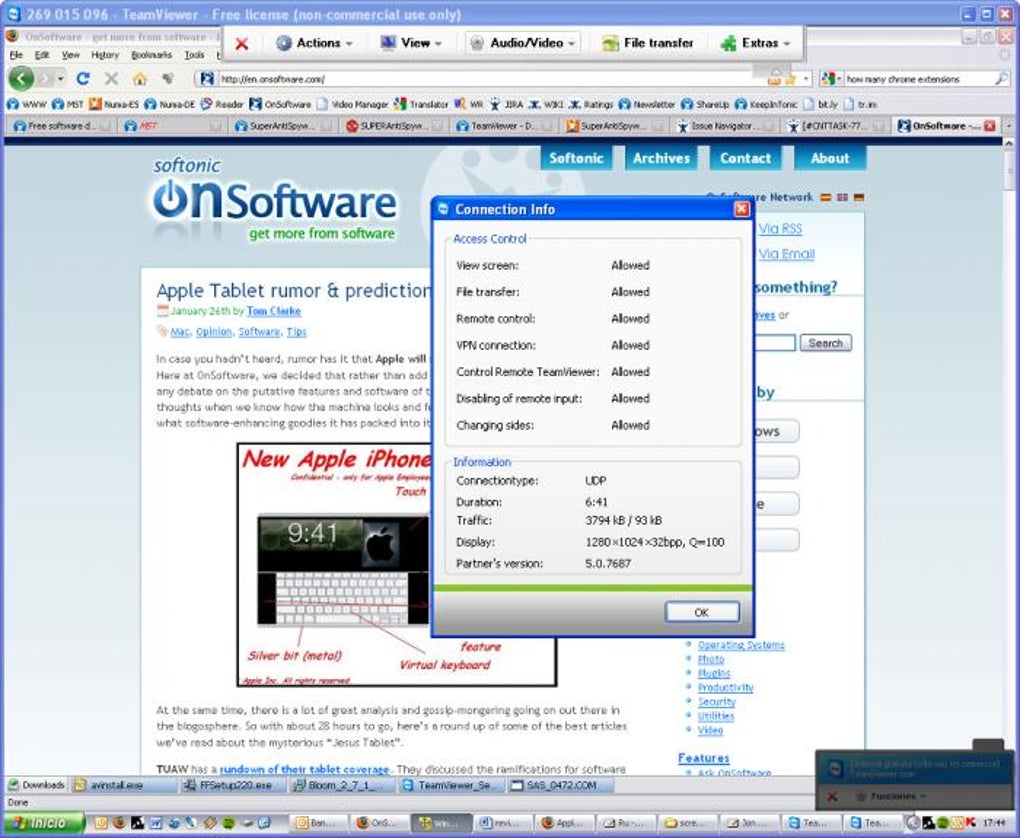Open the Nuna-ES bookmark
This screenshot has width=1020, height=838.
click(x=114, y=104)
